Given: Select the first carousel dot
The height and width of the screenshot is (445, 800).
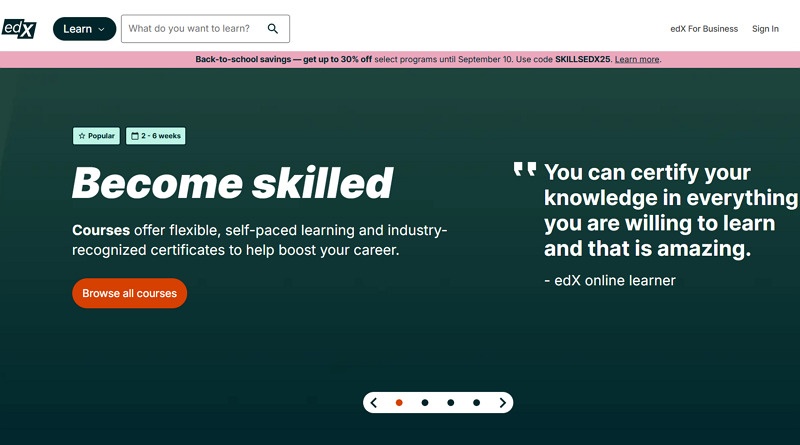Looking at the screenshot, I should tap(399, 403).
